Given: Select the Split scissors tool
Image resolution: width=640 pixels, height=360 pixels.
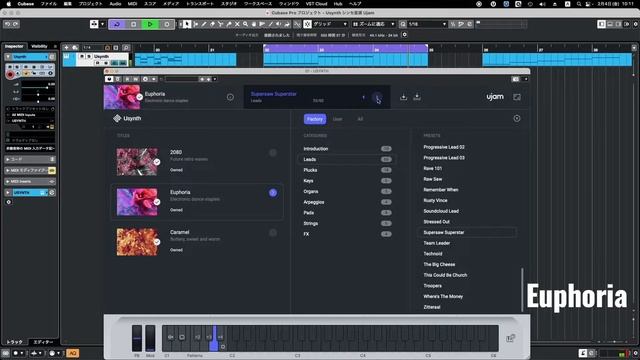Looking at the screenshot, I should pyautogui.click(x=220, y=24).
